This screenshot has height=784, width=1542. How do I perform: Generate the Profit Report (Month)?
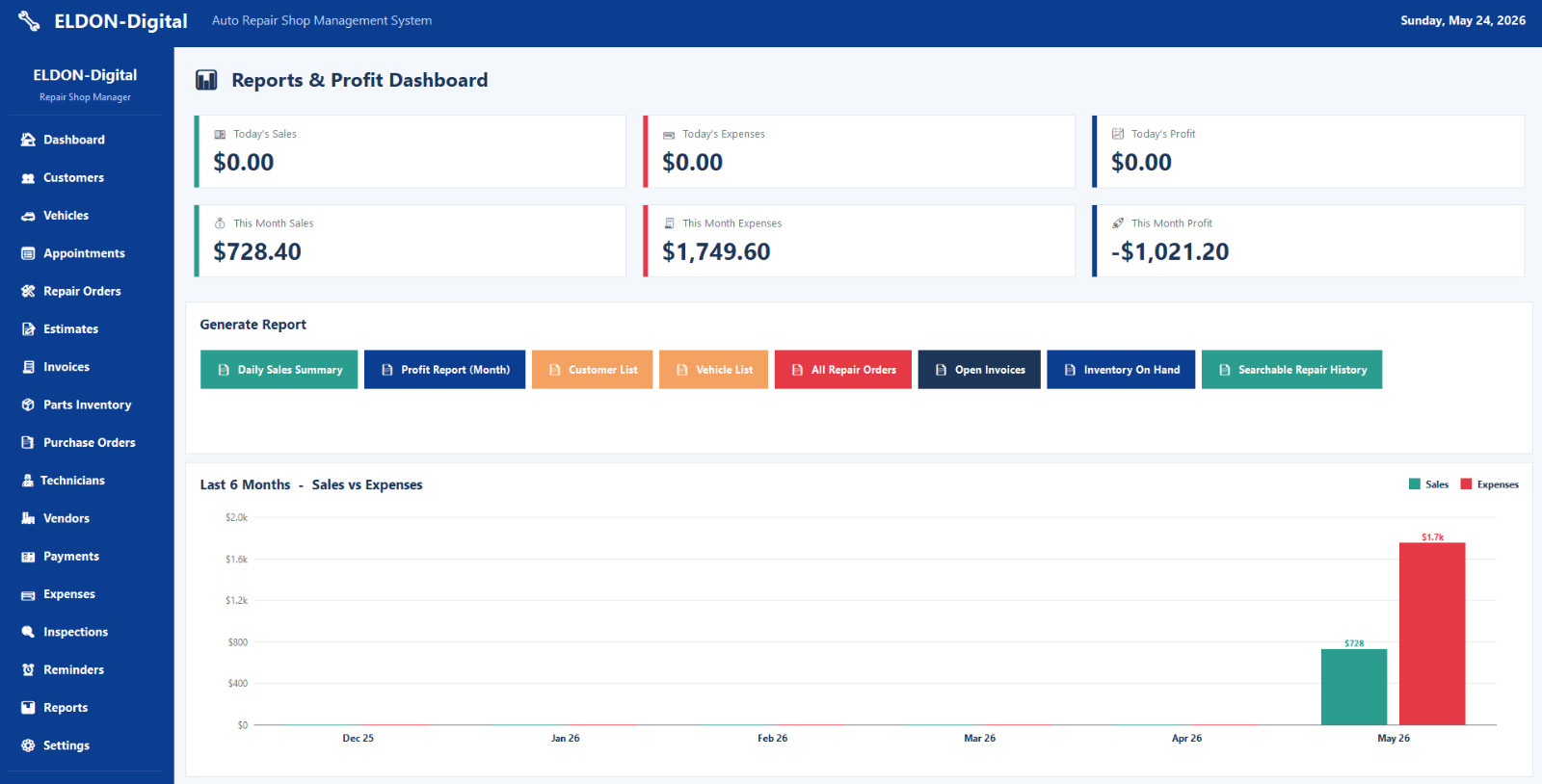[x=444, y=370]
